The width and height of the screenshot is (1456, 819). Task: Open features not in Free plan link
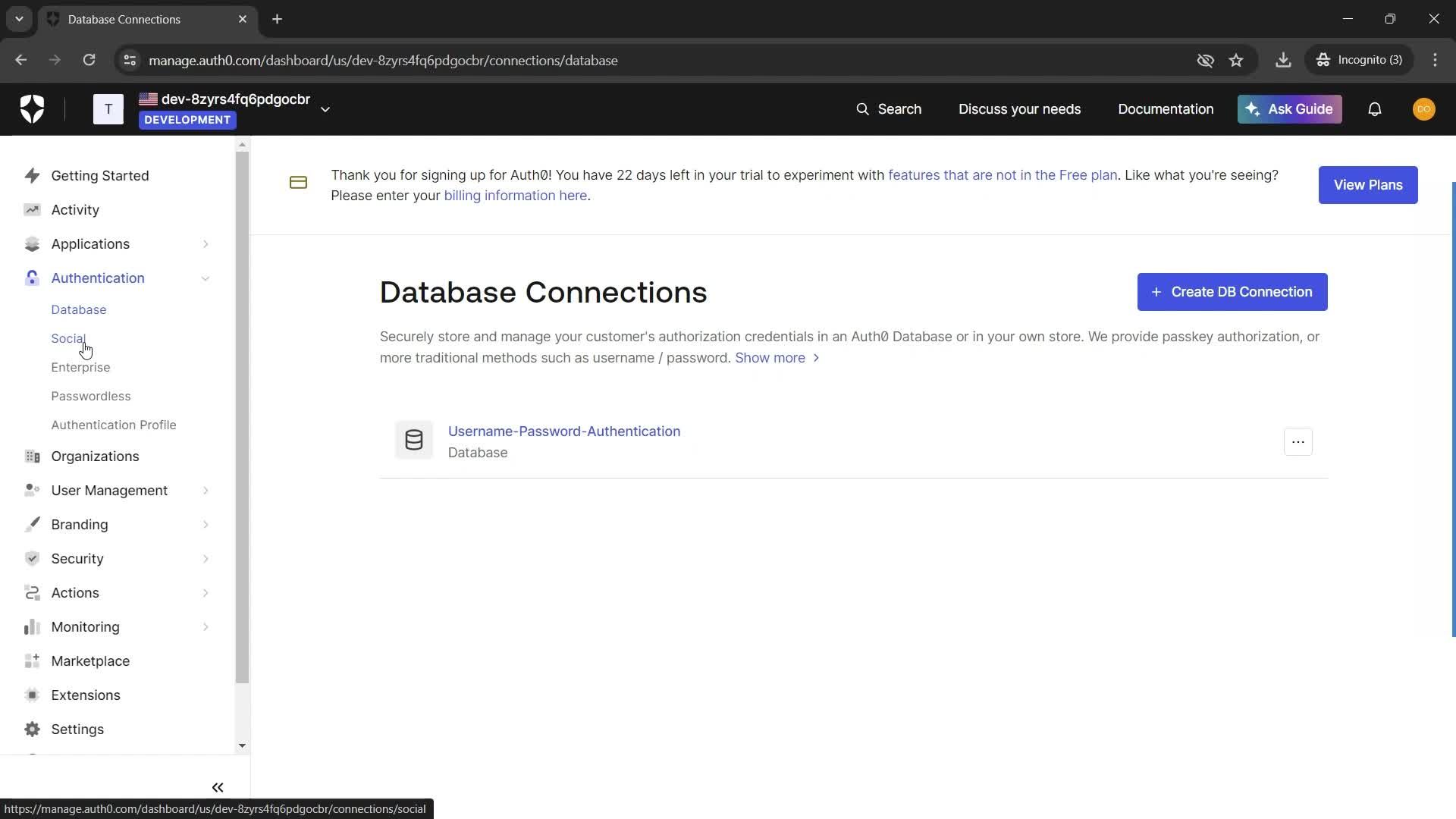pyautogui.click(x=1002, y=175)
